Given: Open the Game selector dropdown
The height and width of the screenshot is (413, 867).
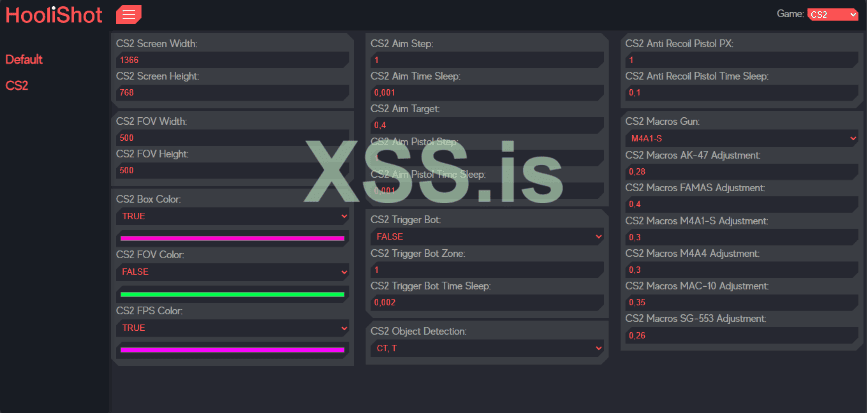Looking at the screenshot, I should coord(833,14).
